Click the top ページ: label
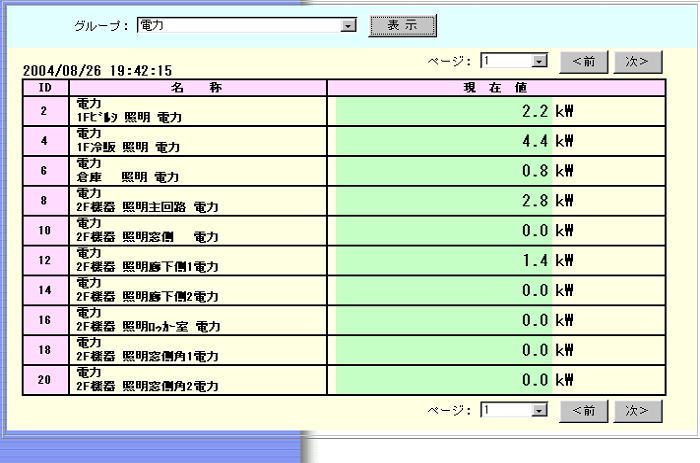This screenshot has height=463, width=700. point(449,61)
